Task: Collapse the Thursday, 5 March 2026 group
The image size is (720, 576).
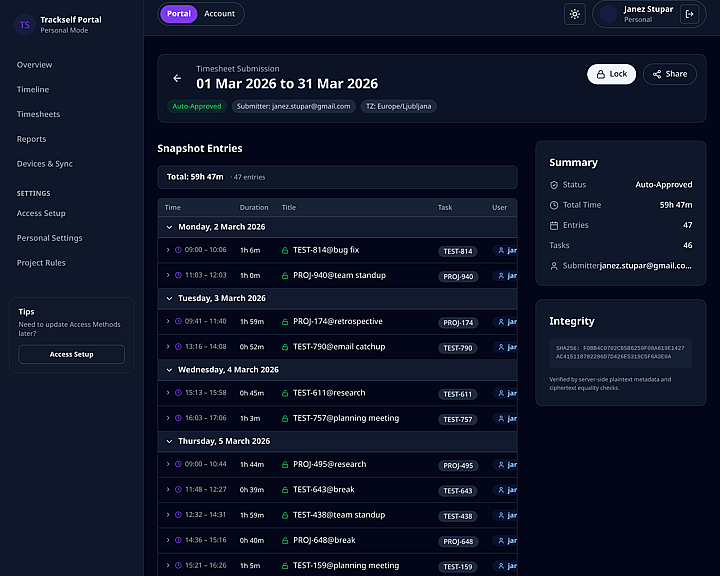Action: pyautogui.click(x=169, y=441)
